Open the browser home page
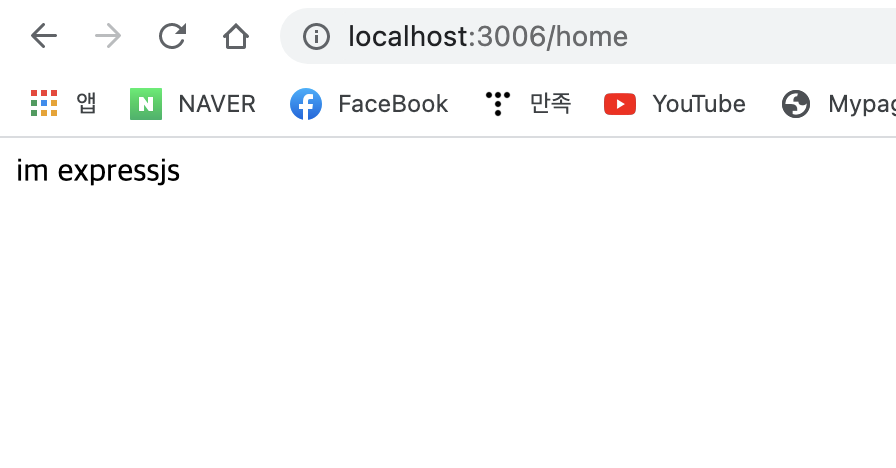The width and height of the screenshot is (896, 468). point(236,37)
